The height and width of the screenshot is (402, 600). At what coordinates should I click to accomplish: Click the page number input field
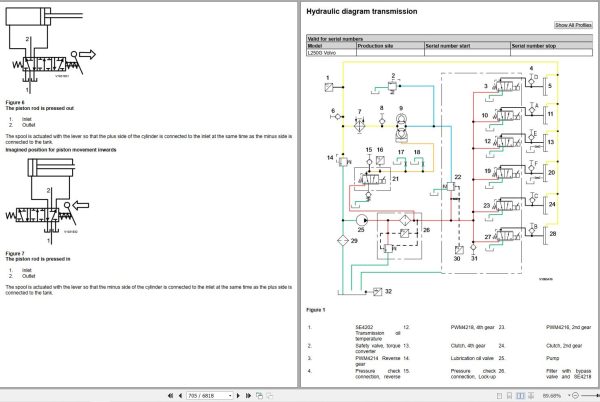click(207, 395)
